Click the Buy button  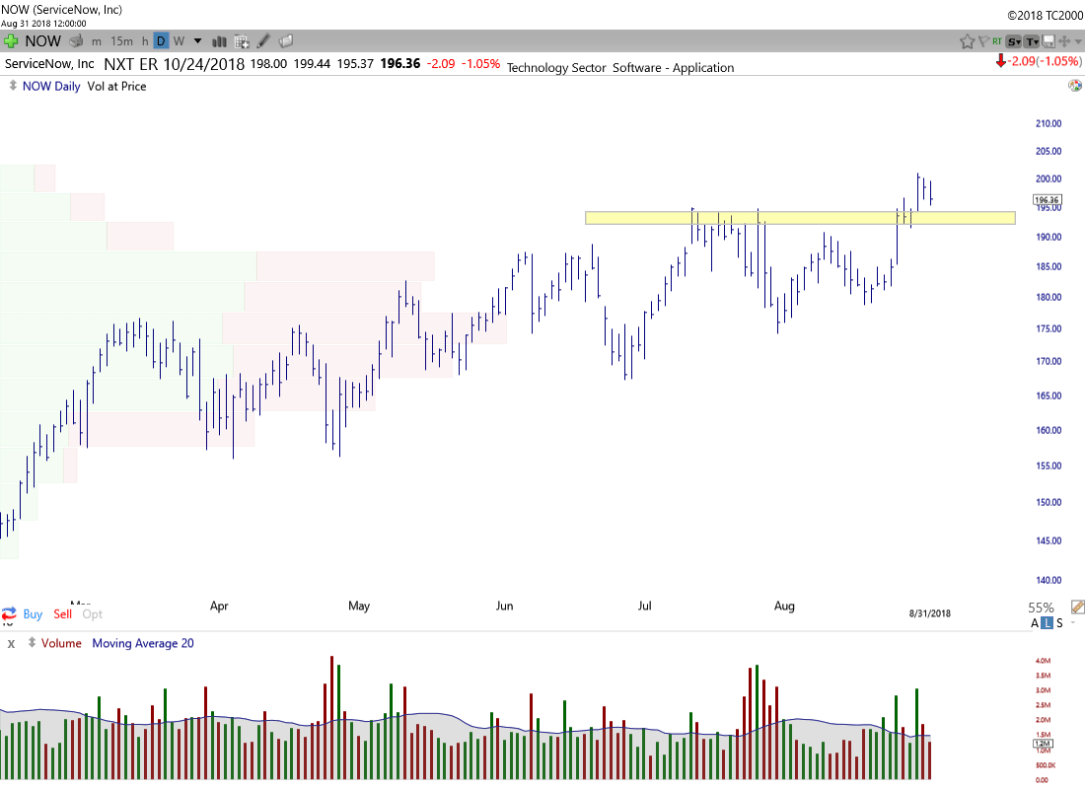point(33,614)
